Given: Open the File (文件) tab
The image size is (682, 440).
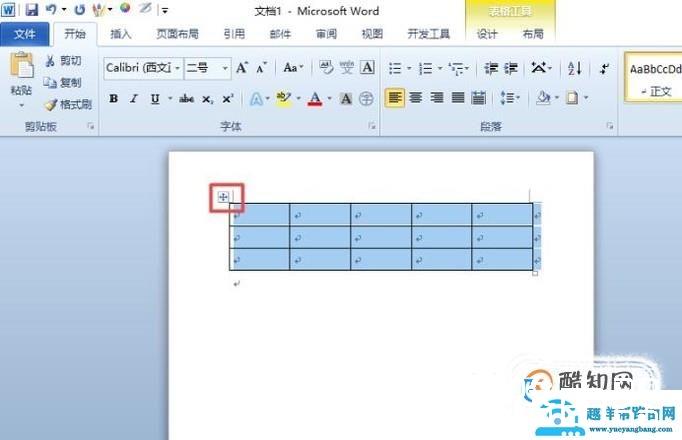Looking at the screenshot, I should [x=24, y=34].
